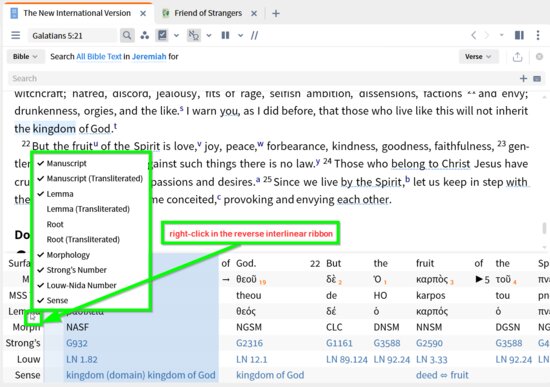The image size is (550, 387).
Task: Open the panel layout icon
Action: 519,35
